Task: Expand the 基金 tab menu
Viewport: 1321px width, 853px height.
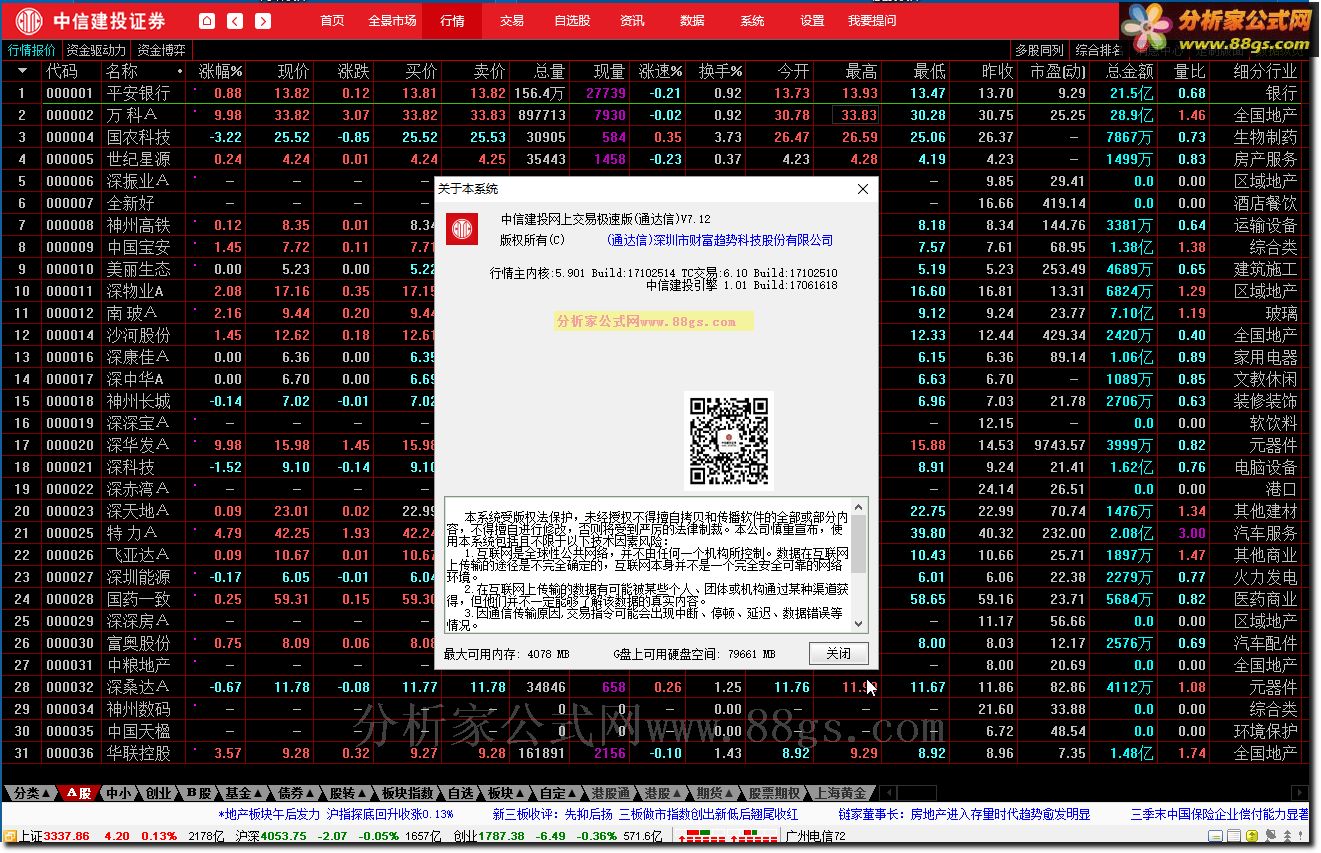Action: (260, 793)
